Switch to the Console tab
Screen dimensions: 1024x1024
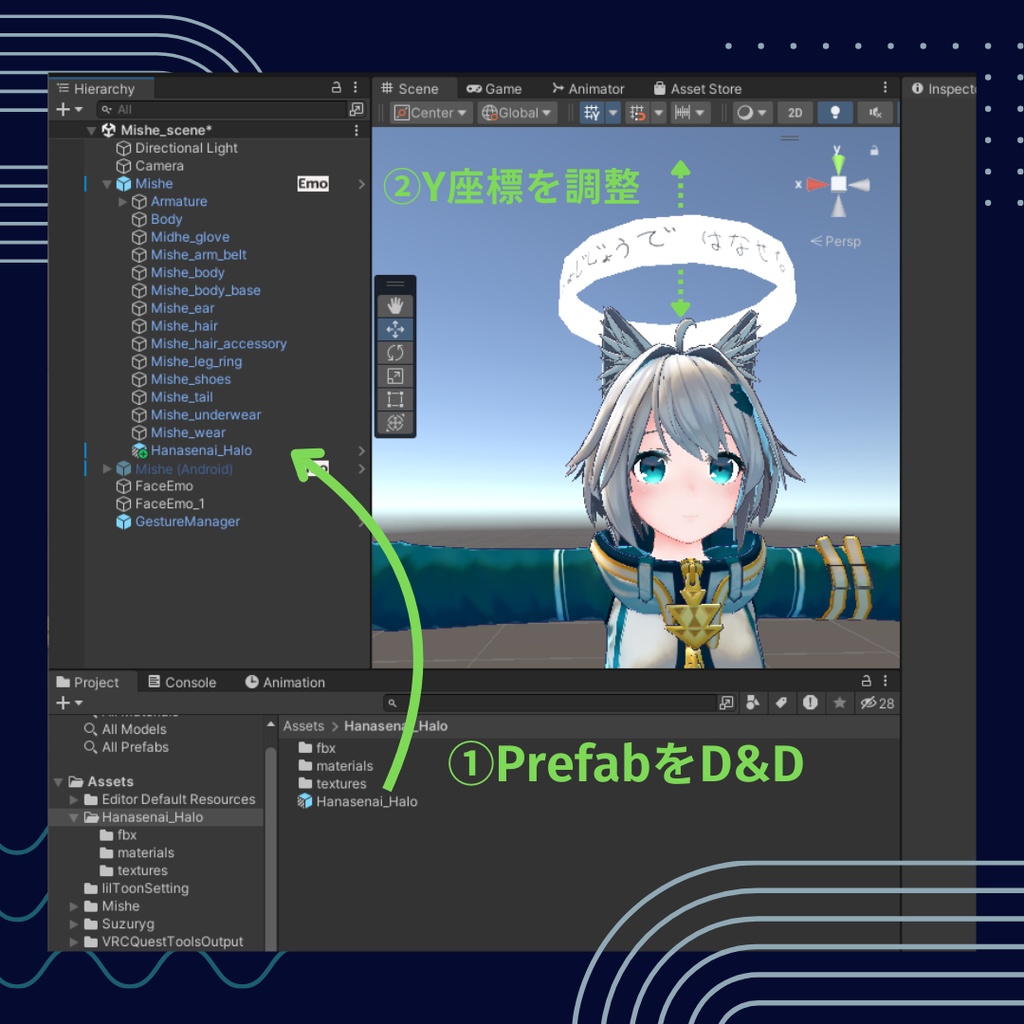[x=182, y=682]
